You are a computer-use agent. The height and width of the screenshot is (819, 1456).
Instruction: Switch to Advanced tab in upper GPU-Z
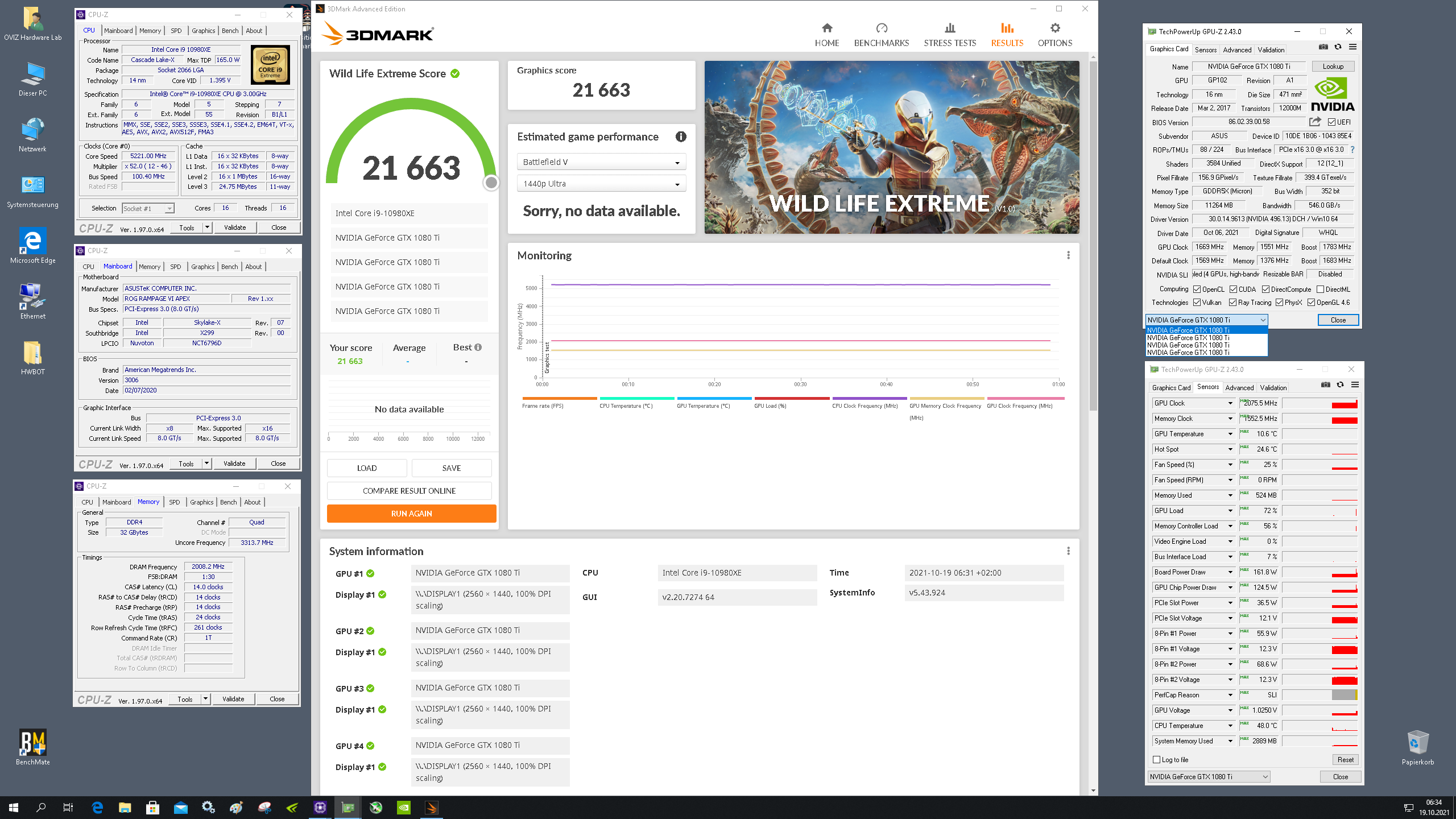click(1236, 49)
